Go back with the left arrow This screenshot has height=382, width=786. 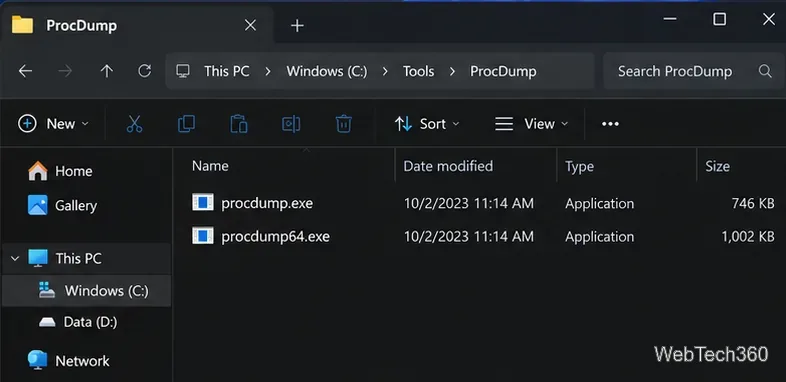tap(25, 71)
